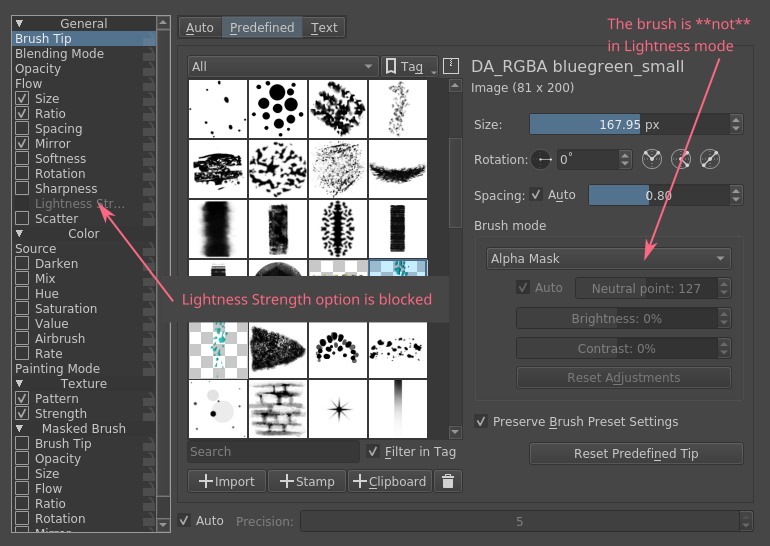Select the star-shaped brush tip thumbnail
This screenshot has width=770, height=546.
pyautogui.click(x=338, y=408)
